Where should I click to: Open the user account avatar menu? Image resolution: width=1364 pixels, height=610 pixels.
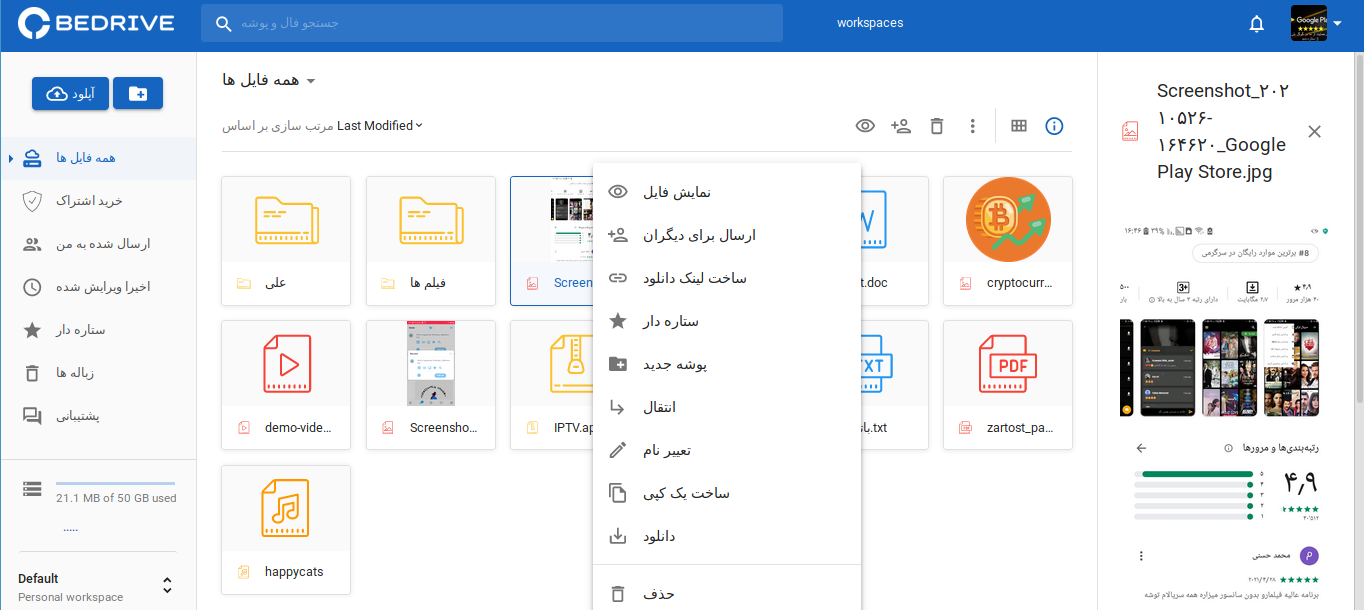pyautogui.click(x=1315, y=24)
